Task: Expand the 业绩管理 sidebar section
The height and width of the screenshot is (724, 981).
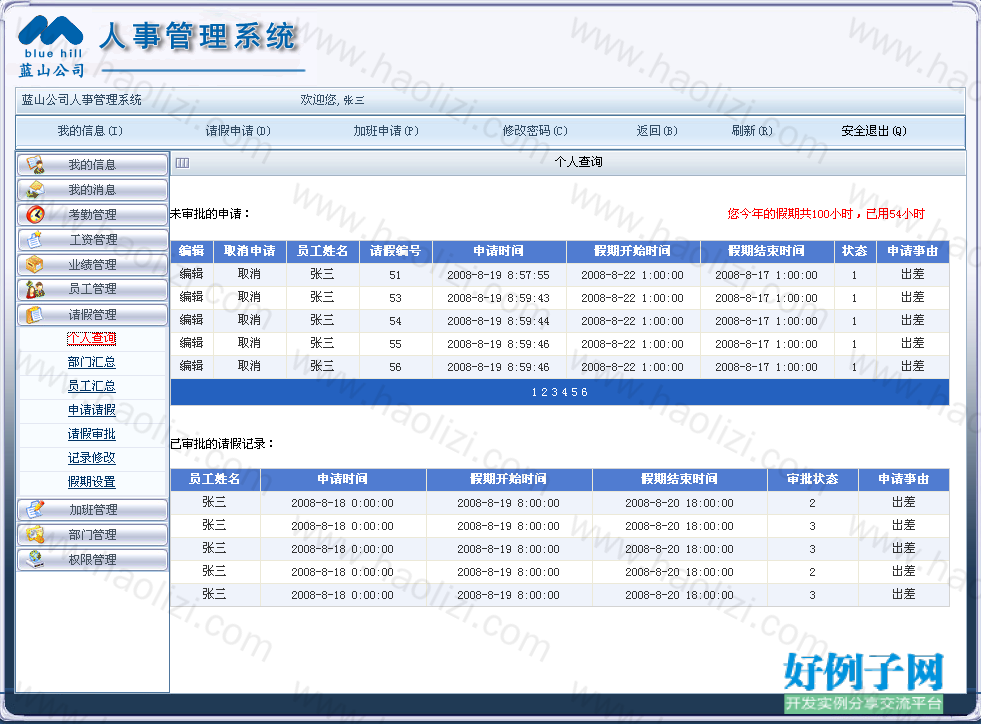Action: coord(93,265)
